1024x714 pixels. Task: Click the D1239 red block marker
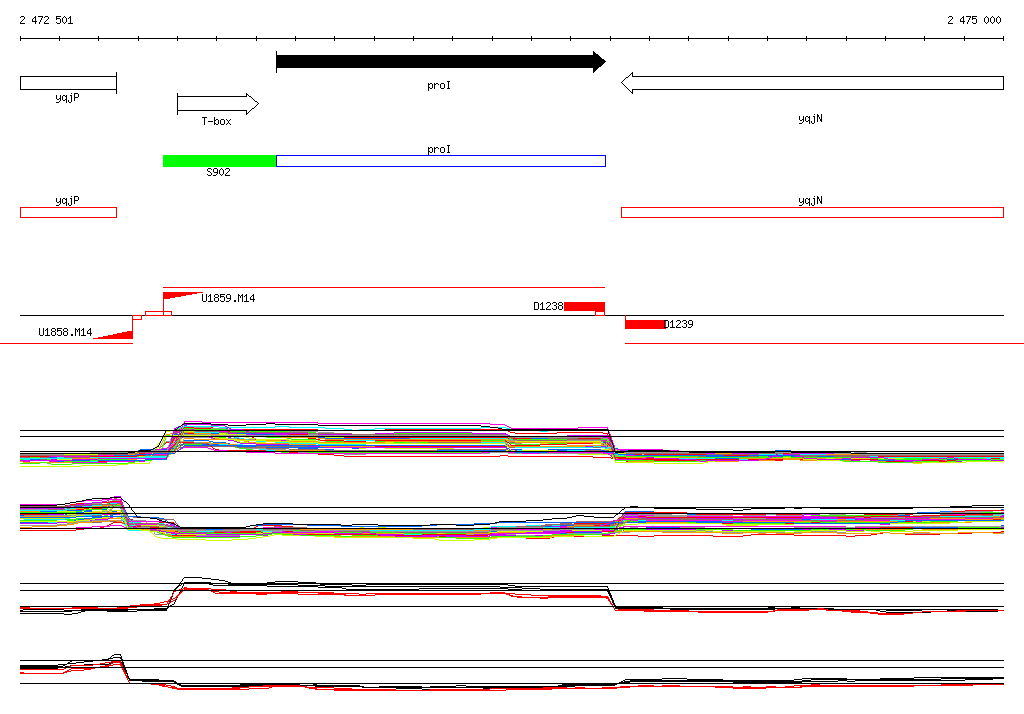[x=645, y=324]
